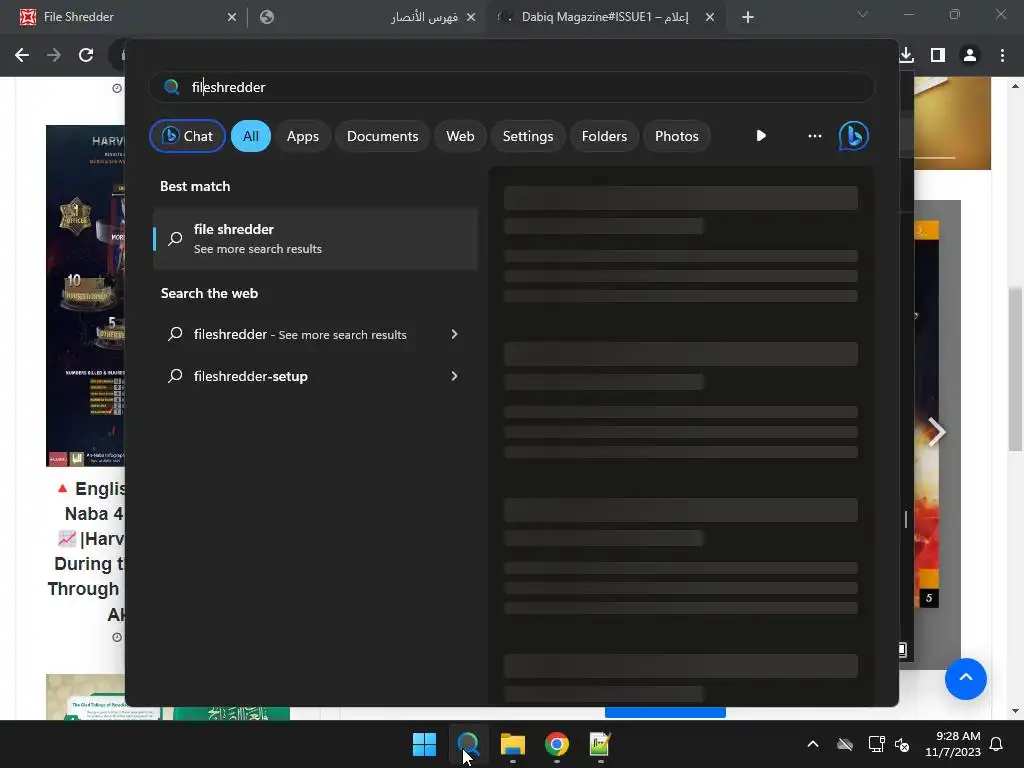Click the next-slide arrow on the webpage
Viewport: 1024px width, 768px height.
(x=936, y=432)
